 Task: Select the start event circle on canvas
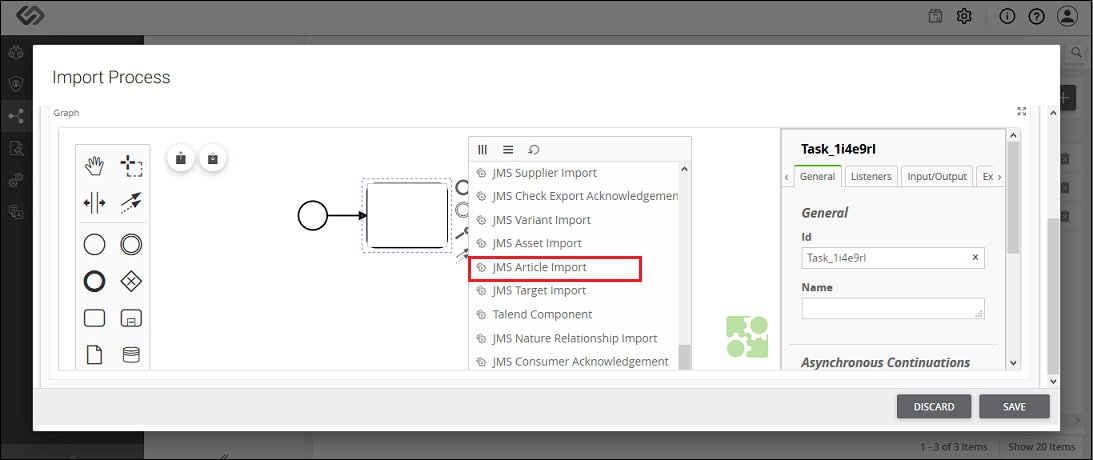coord(312,215)
